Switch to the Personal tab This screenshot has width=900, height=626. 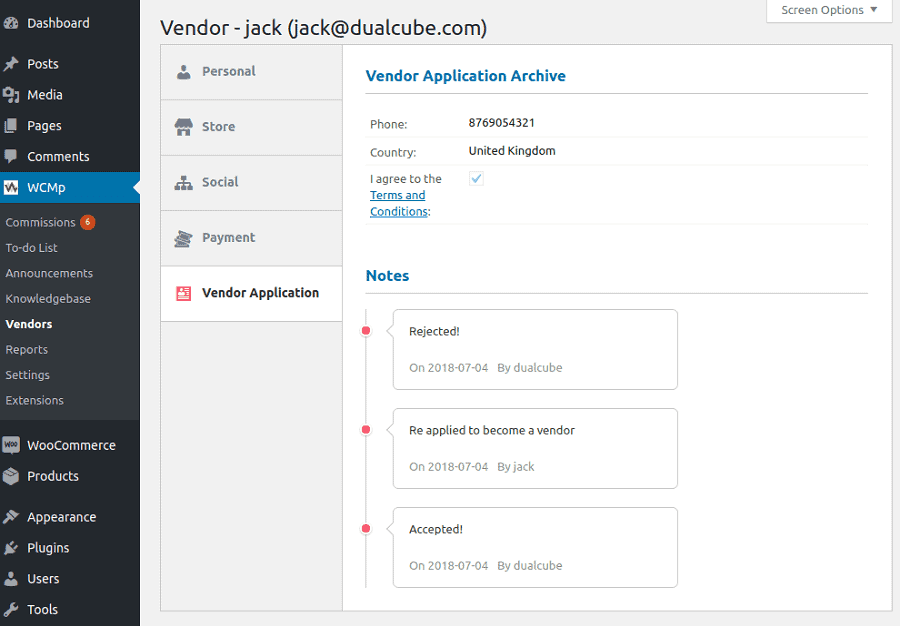(228, 72)
